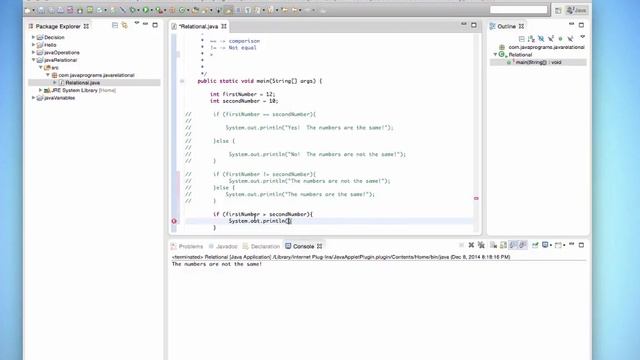
Task: Collapse the src folder
Action: click(41, 67)
